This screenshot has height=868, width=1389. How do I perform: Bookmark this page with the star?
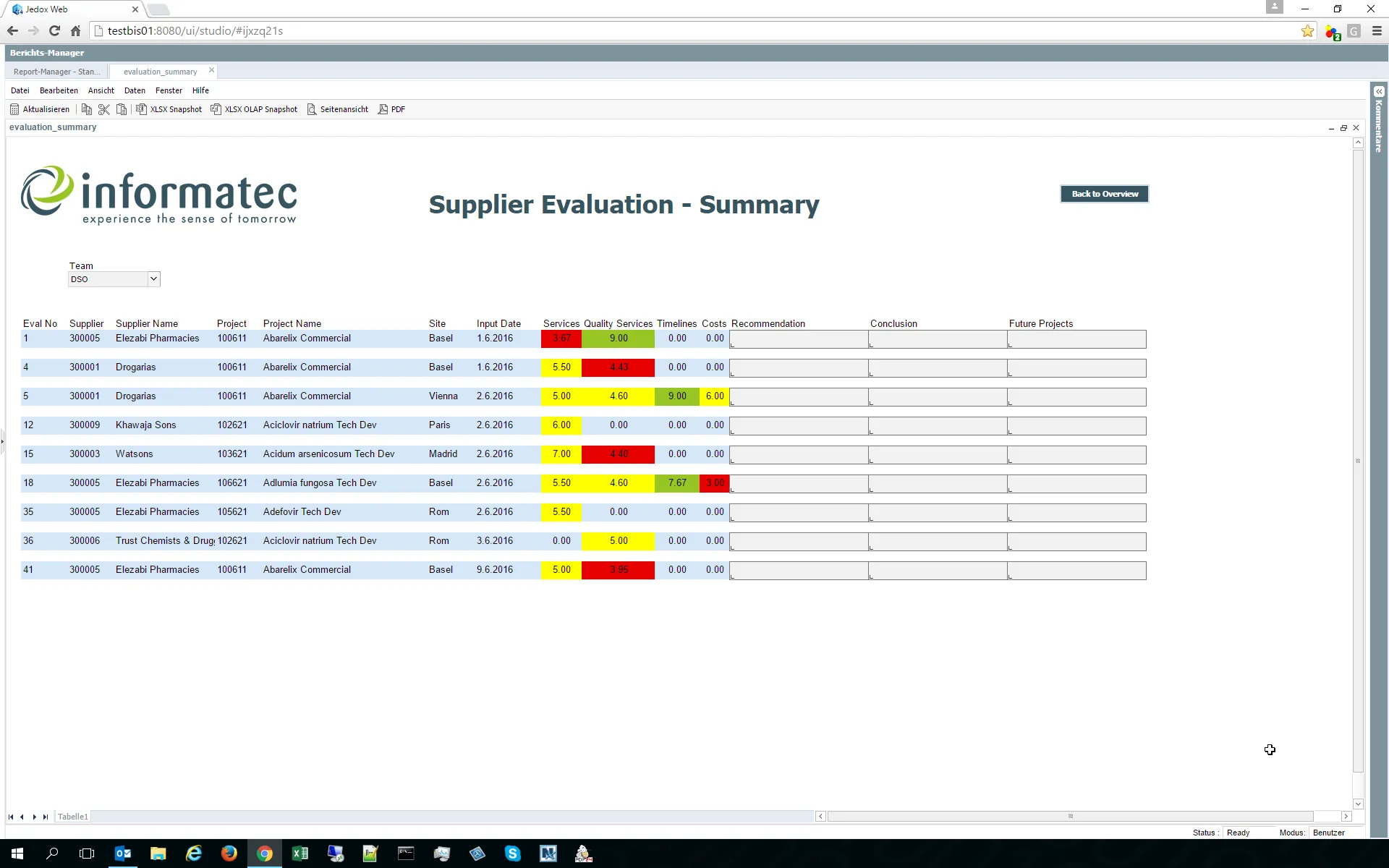coord(1307,31)
